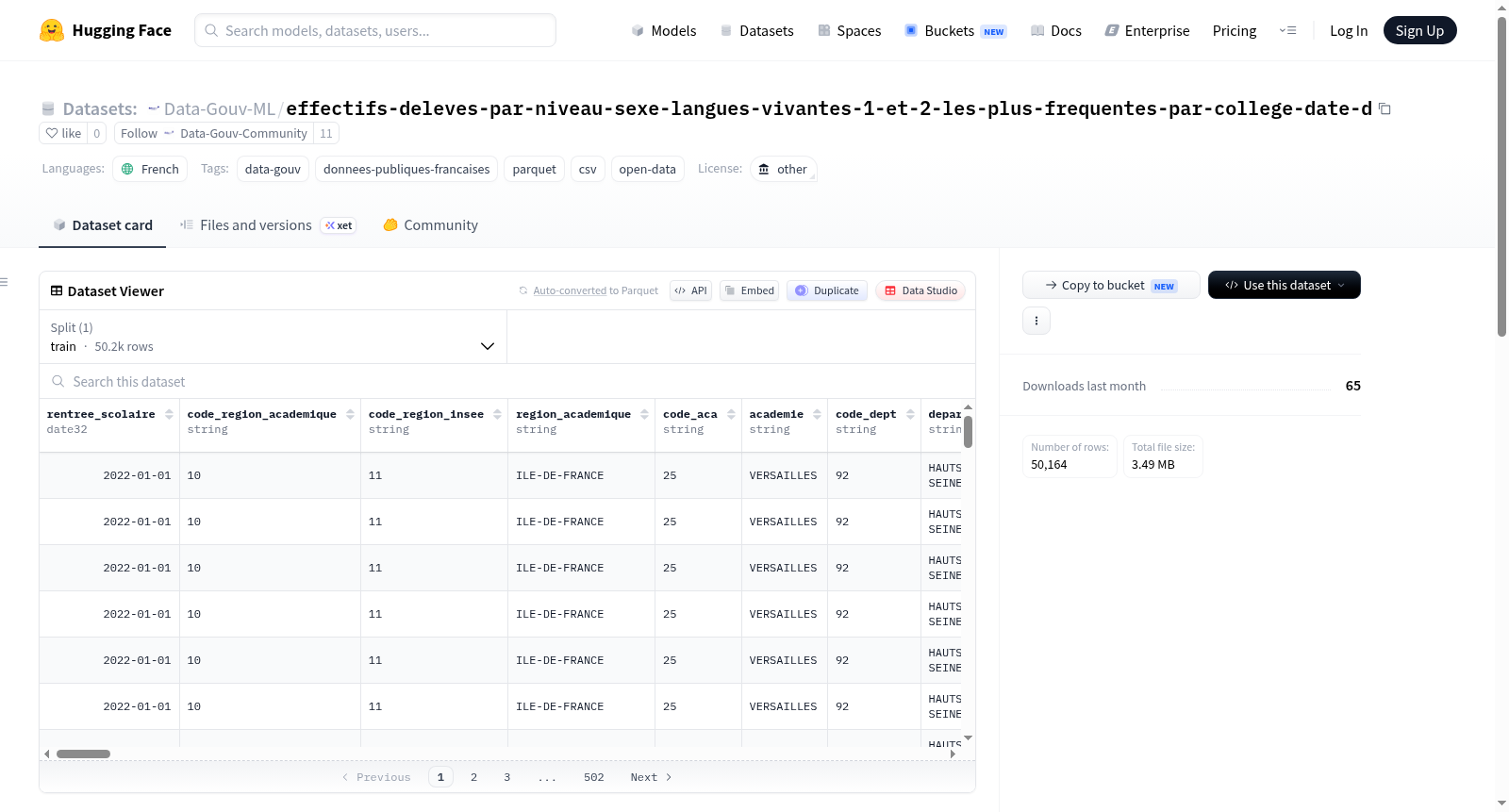Click the table scroll-up arrow

coord(968,407)
